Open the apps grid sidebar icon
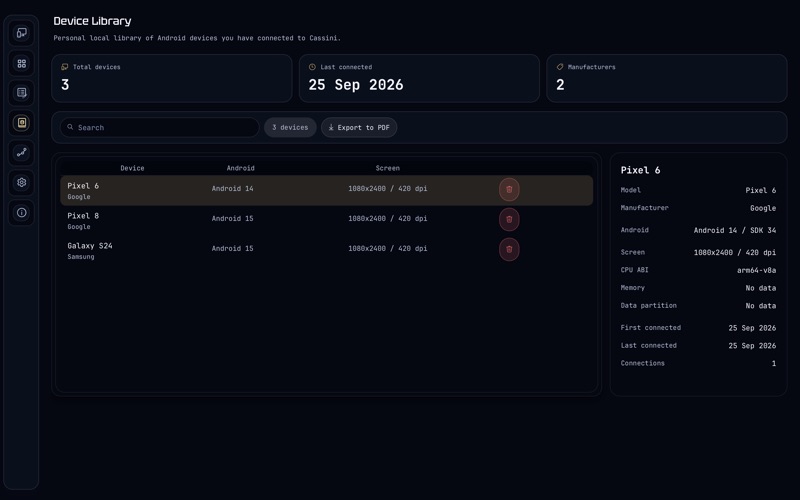Screen dimensions: 800x500 tap(21, 63)
